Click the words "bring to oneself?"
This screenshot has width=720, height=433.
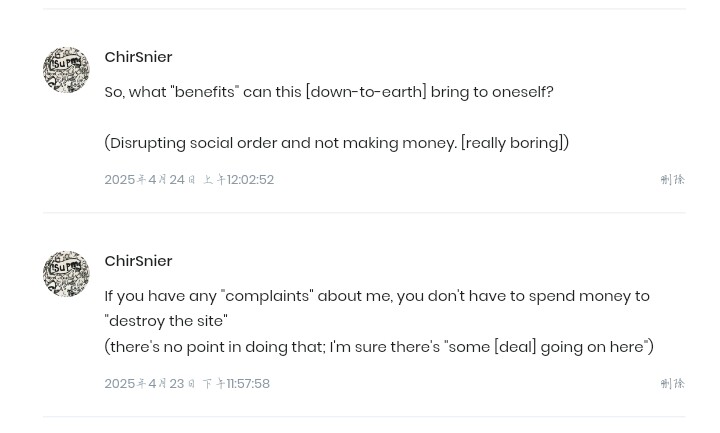[492, 92]
